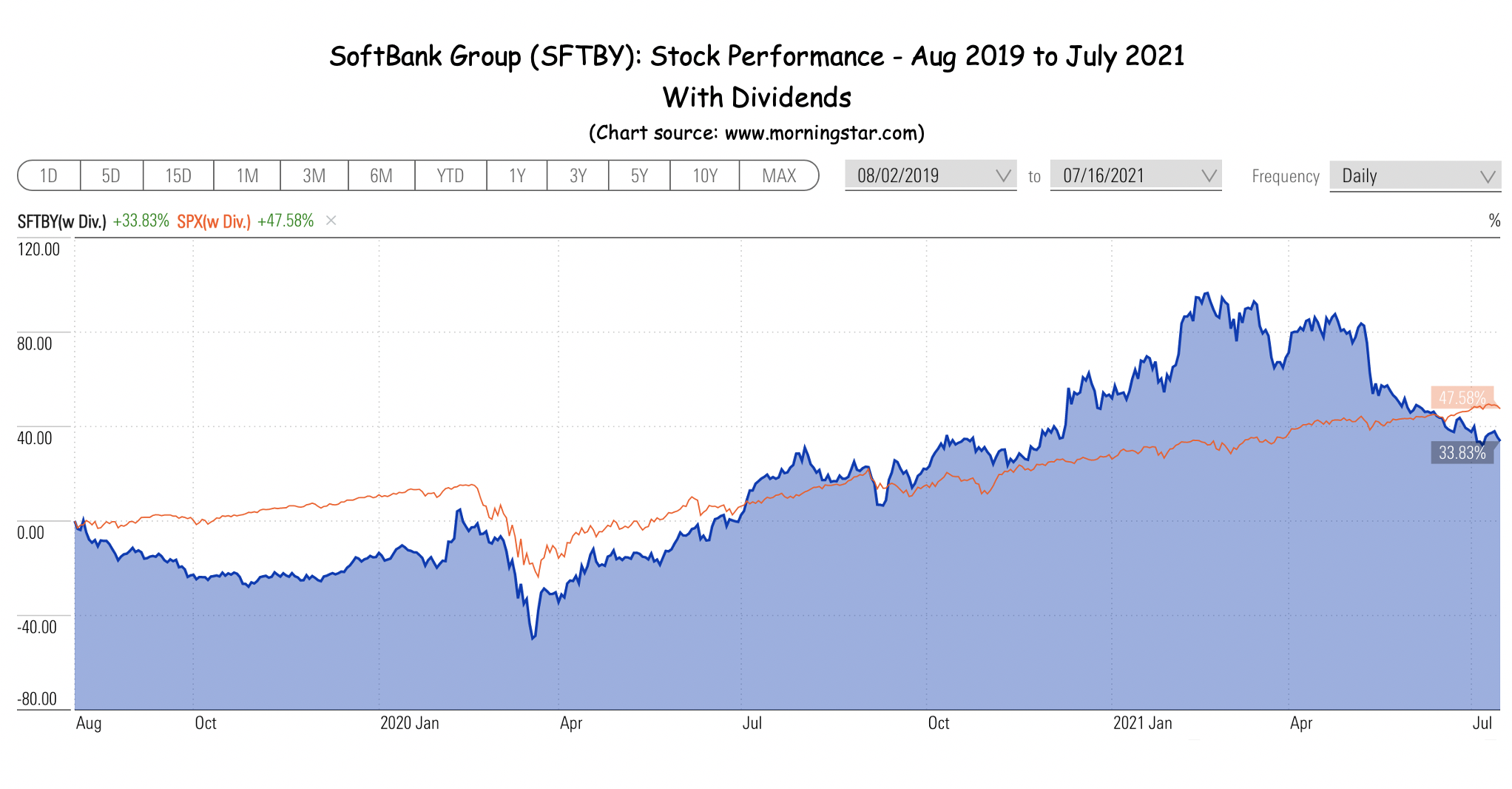Open the start date 08/02/2019 dropdown

931,175
